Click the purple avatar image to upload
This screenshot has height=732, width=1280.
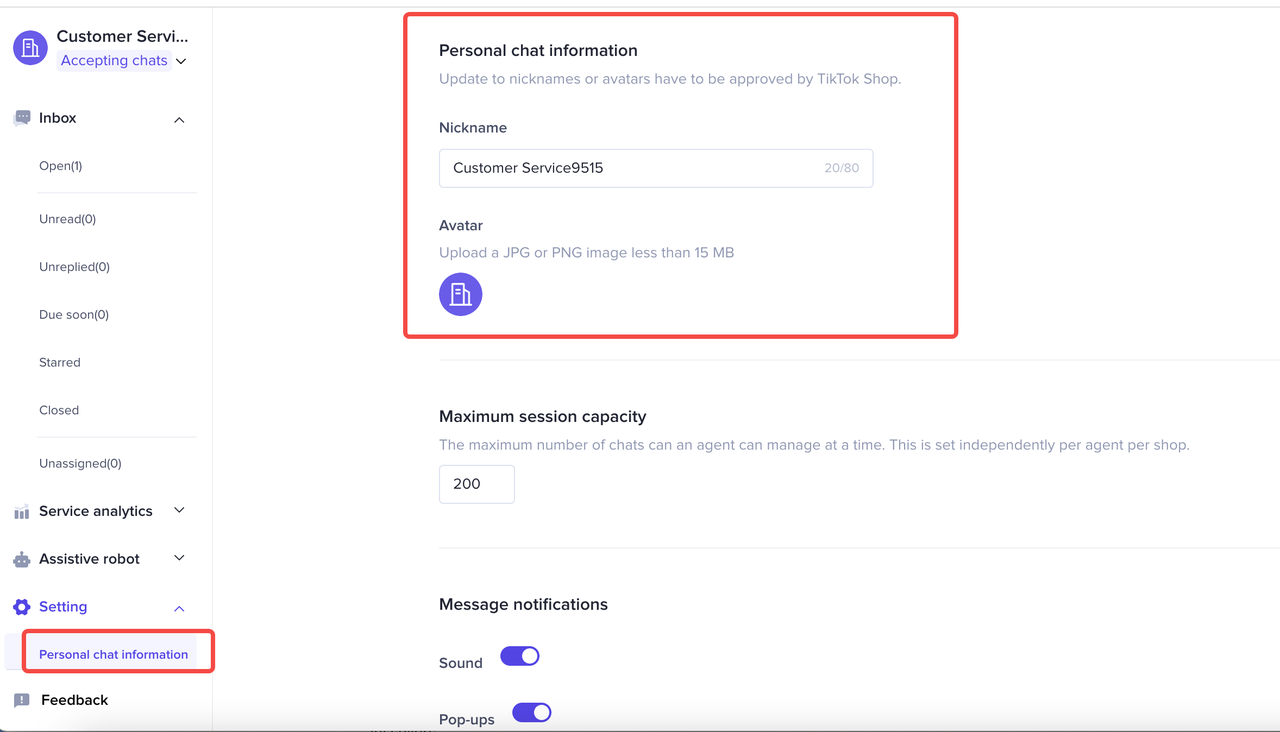coord(461,294)
